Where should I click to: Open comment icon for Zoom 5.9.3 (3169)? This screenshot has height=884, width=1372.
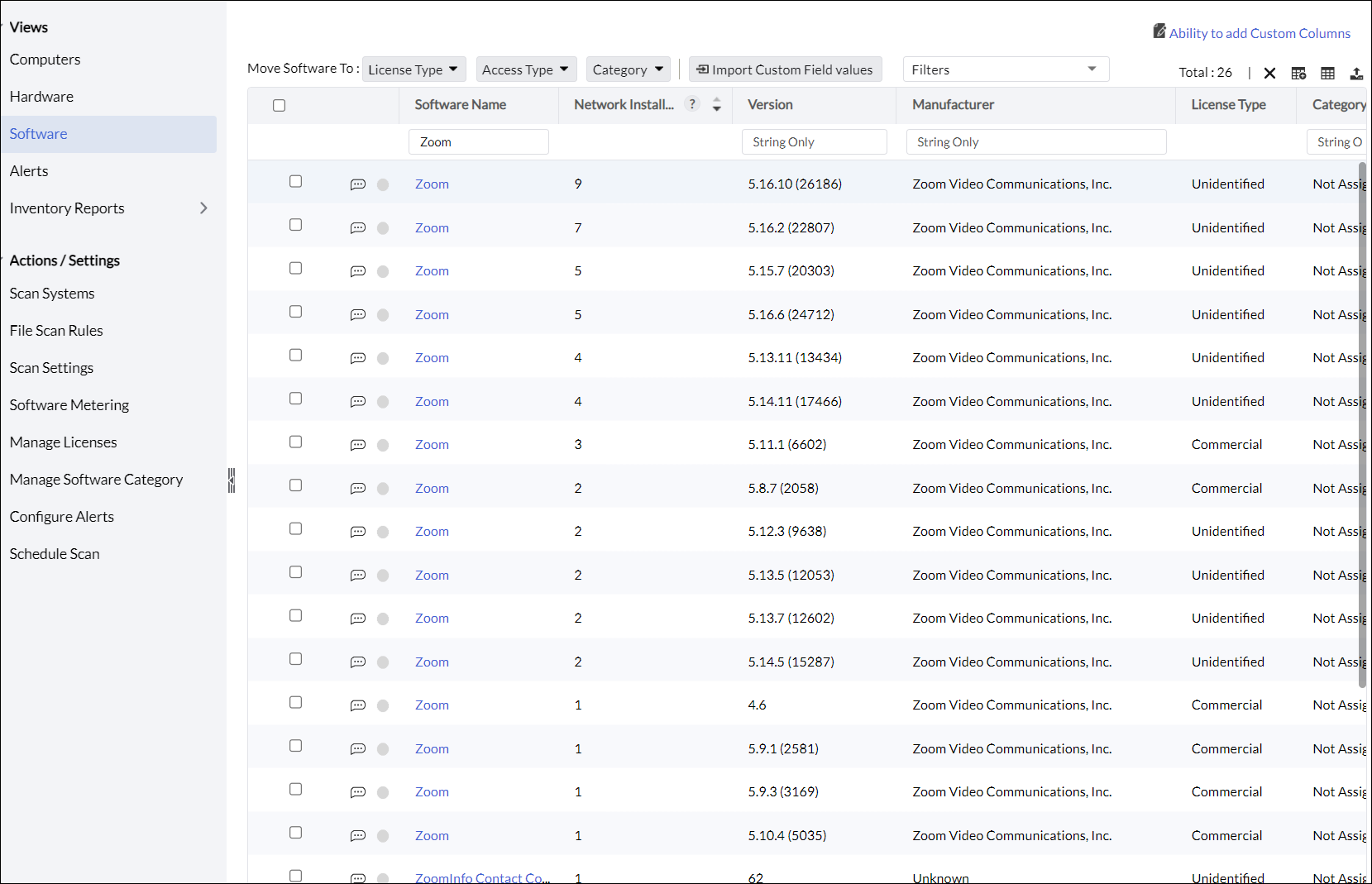pyautogui.click(x=357, y=792)
